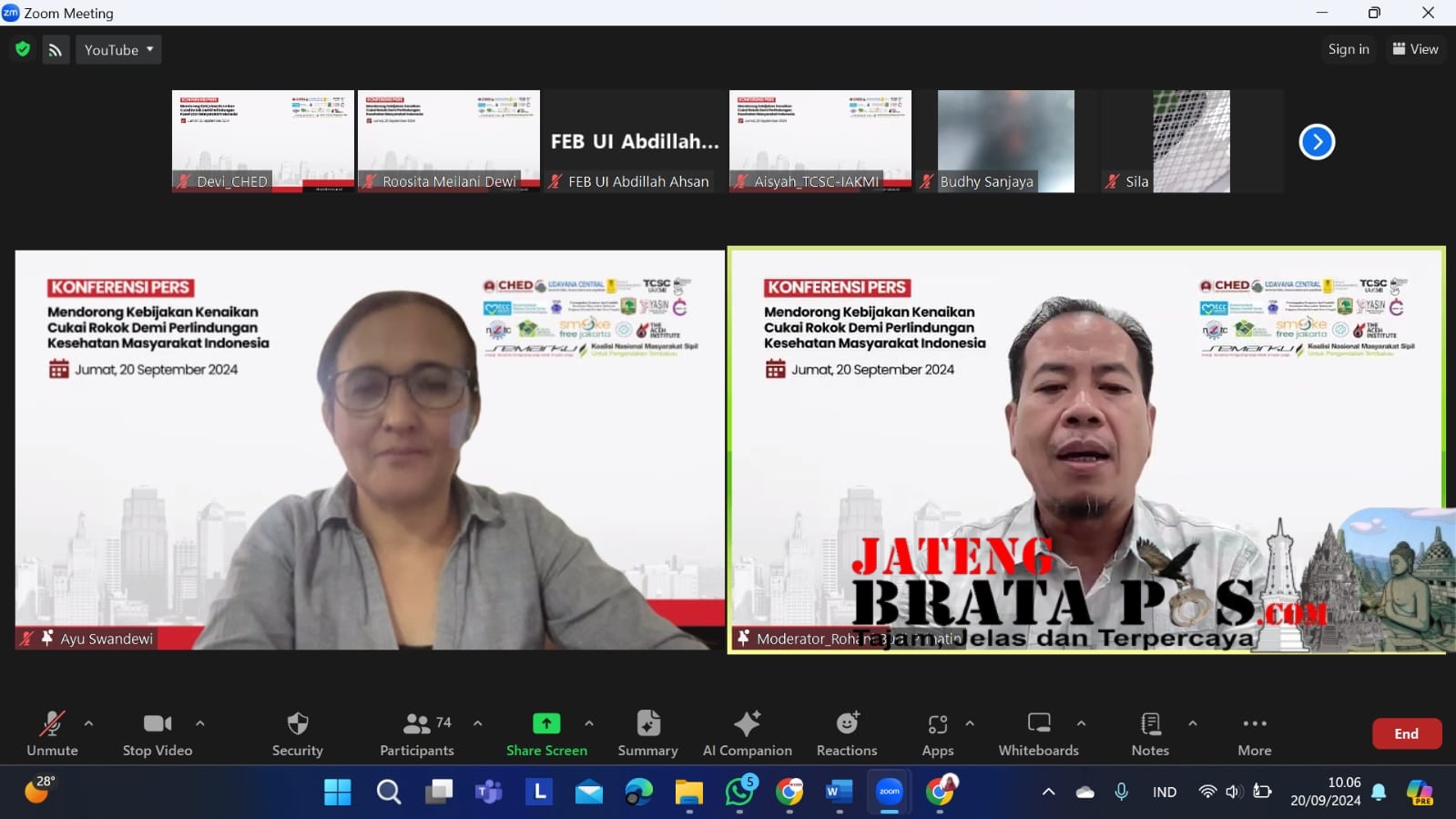Open the Security shield icon

tap(297, 724)
